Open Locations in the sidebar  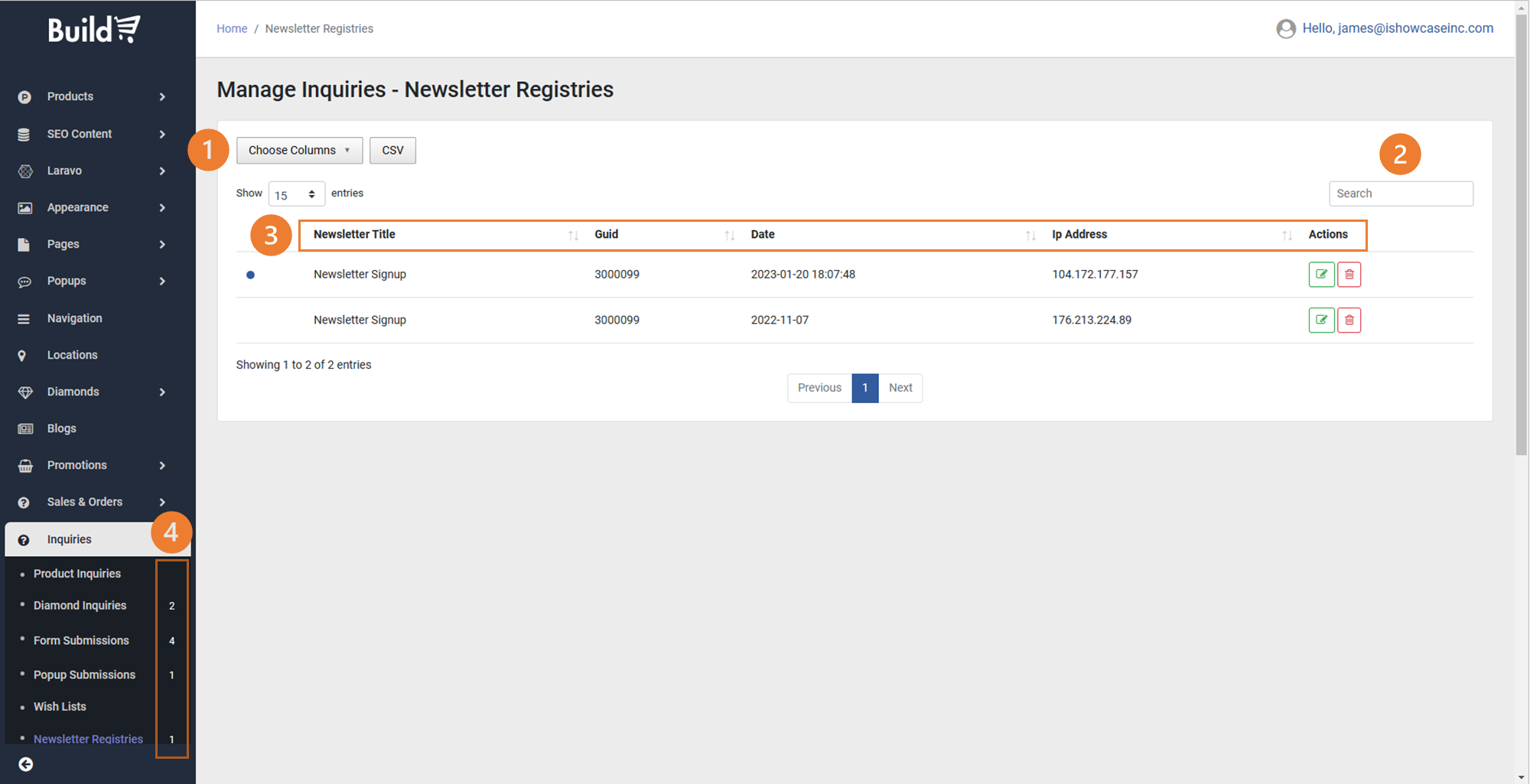point(72,355)
